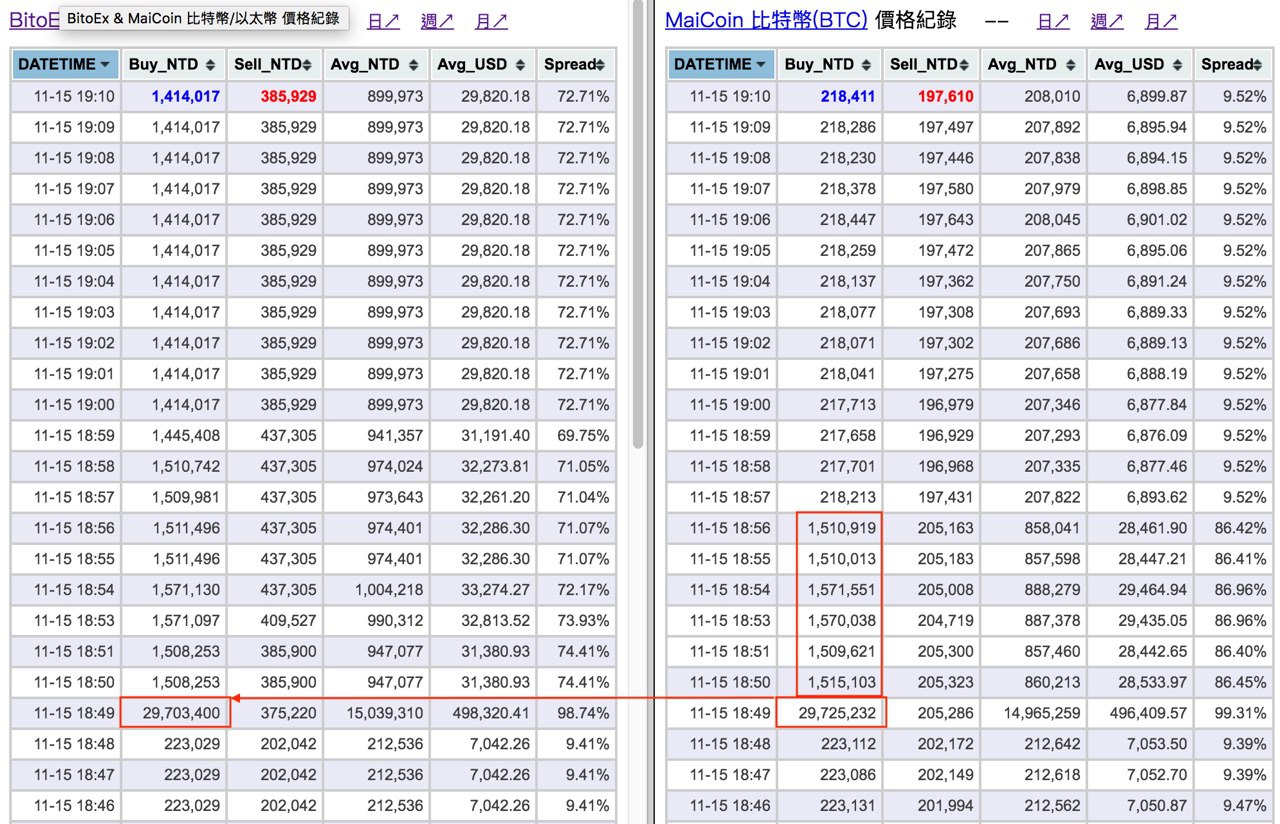Click the 218,286 MaiCoin buy cell

pyautogui.click(x=829, y=128)
